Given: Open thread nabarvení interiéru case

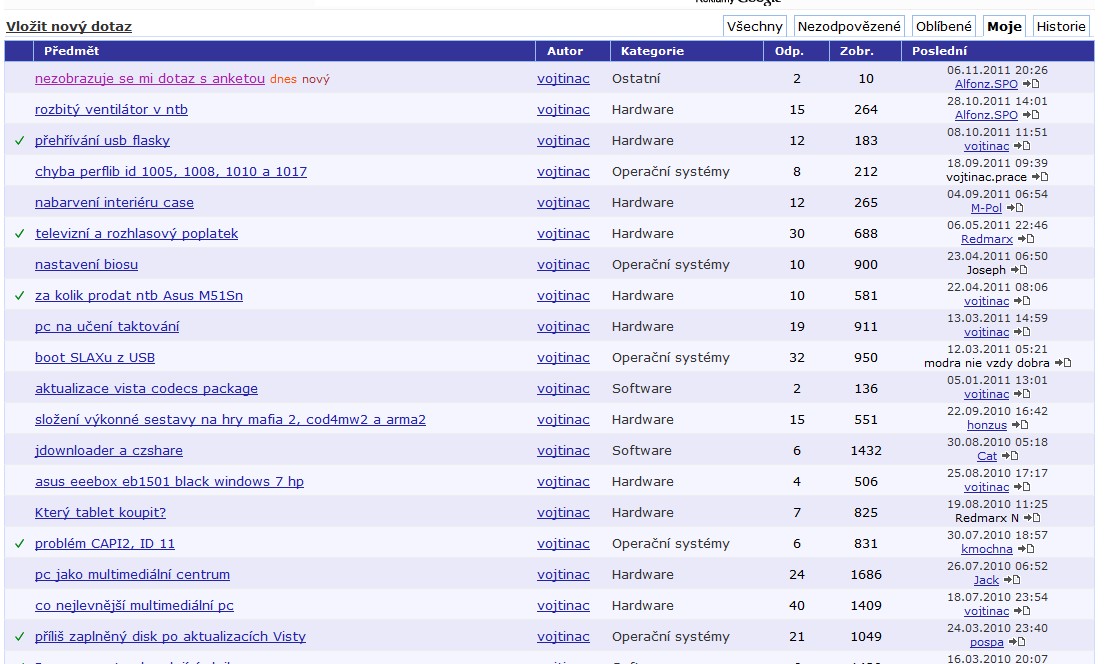Looking at the screenshot, I should [114, 203].
